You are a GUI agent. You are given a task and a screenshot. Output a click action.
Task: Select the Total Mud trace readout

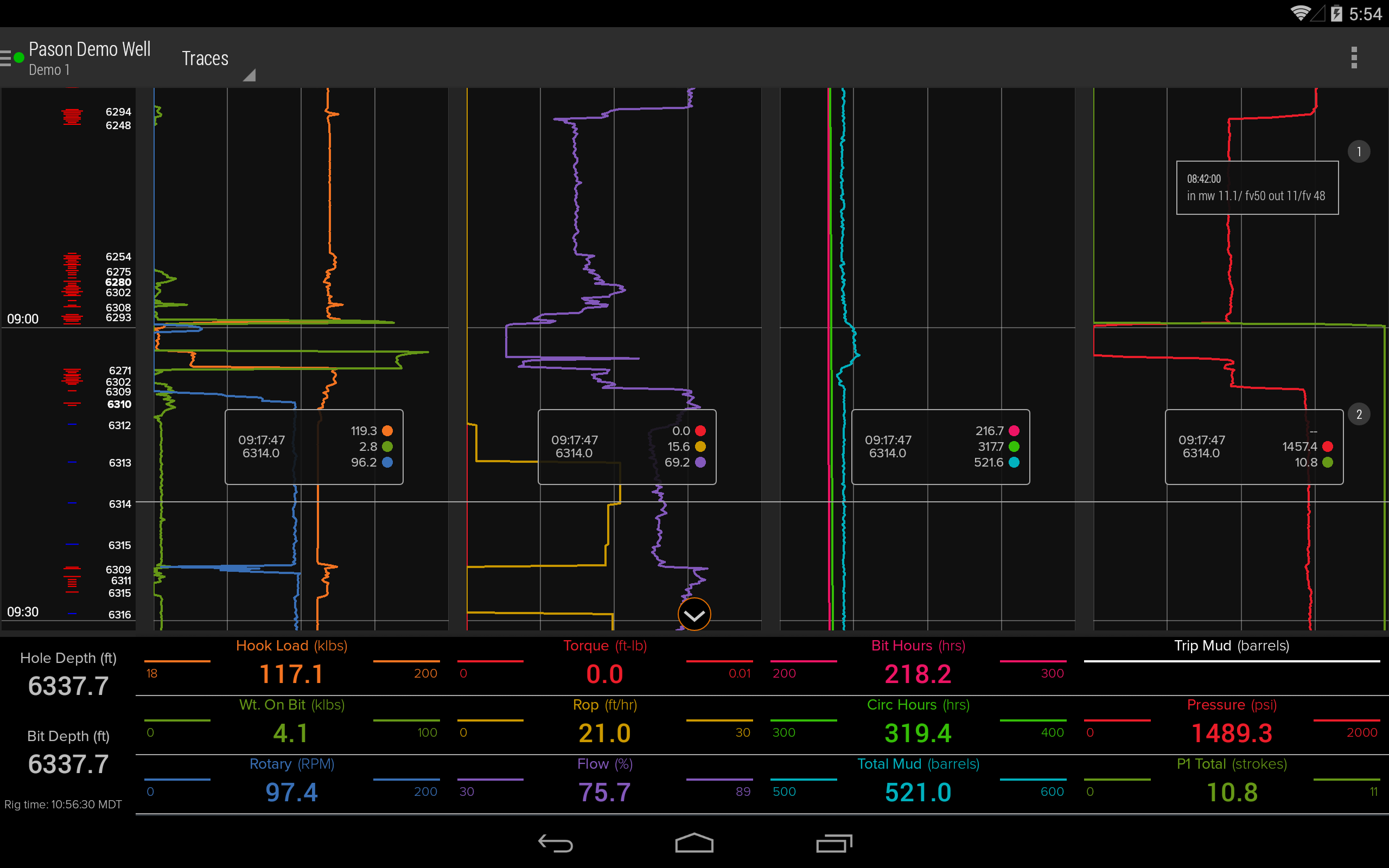coord(919,783)
